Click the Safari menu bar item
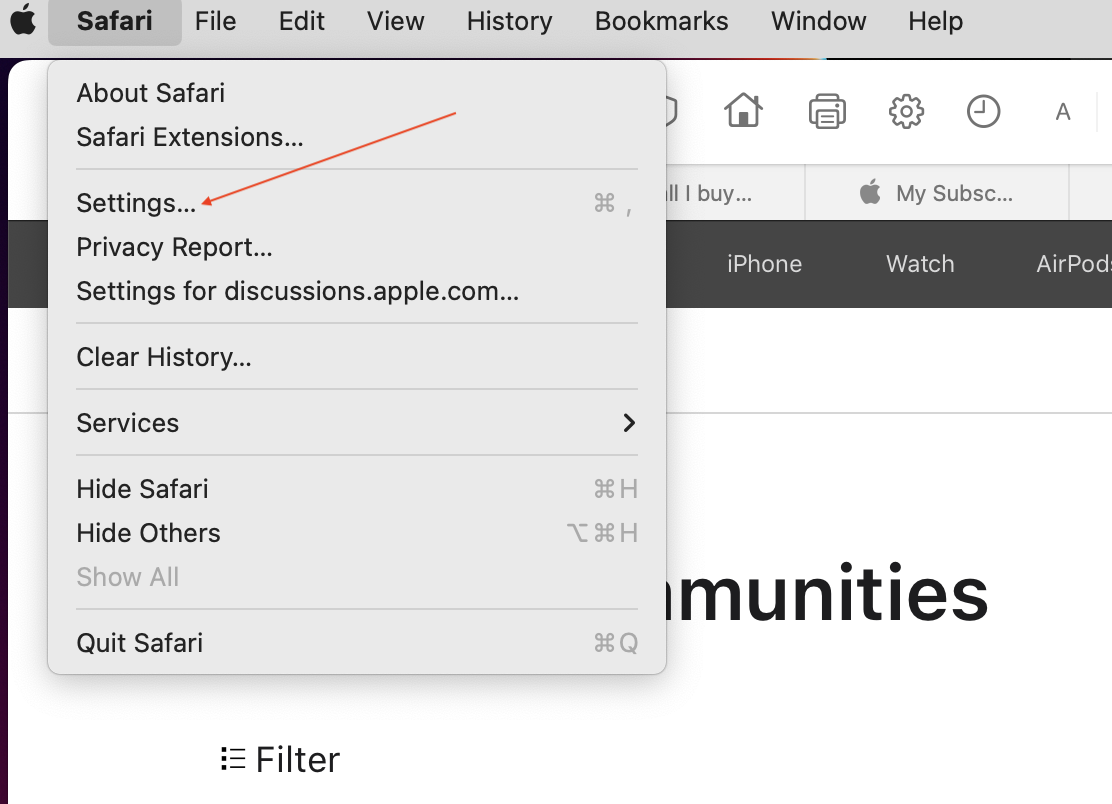1112x804 pixels. pyautogui.click(x=115, y=21)
